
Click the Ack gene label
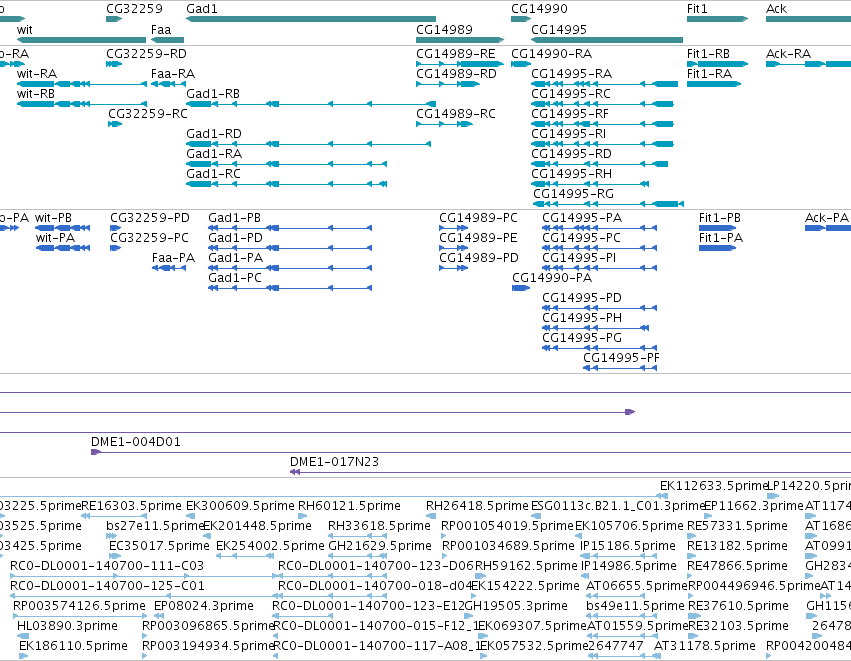776,9
